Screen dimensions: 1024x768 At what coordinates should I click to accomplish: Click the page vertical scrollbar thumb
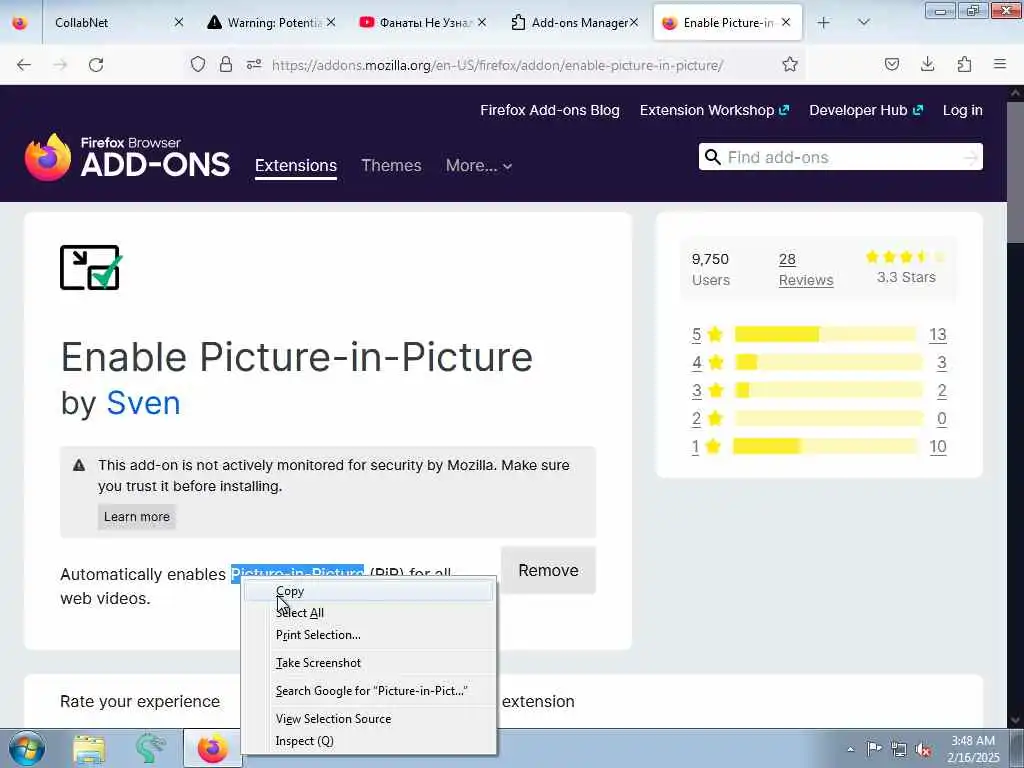point(1016,172)
